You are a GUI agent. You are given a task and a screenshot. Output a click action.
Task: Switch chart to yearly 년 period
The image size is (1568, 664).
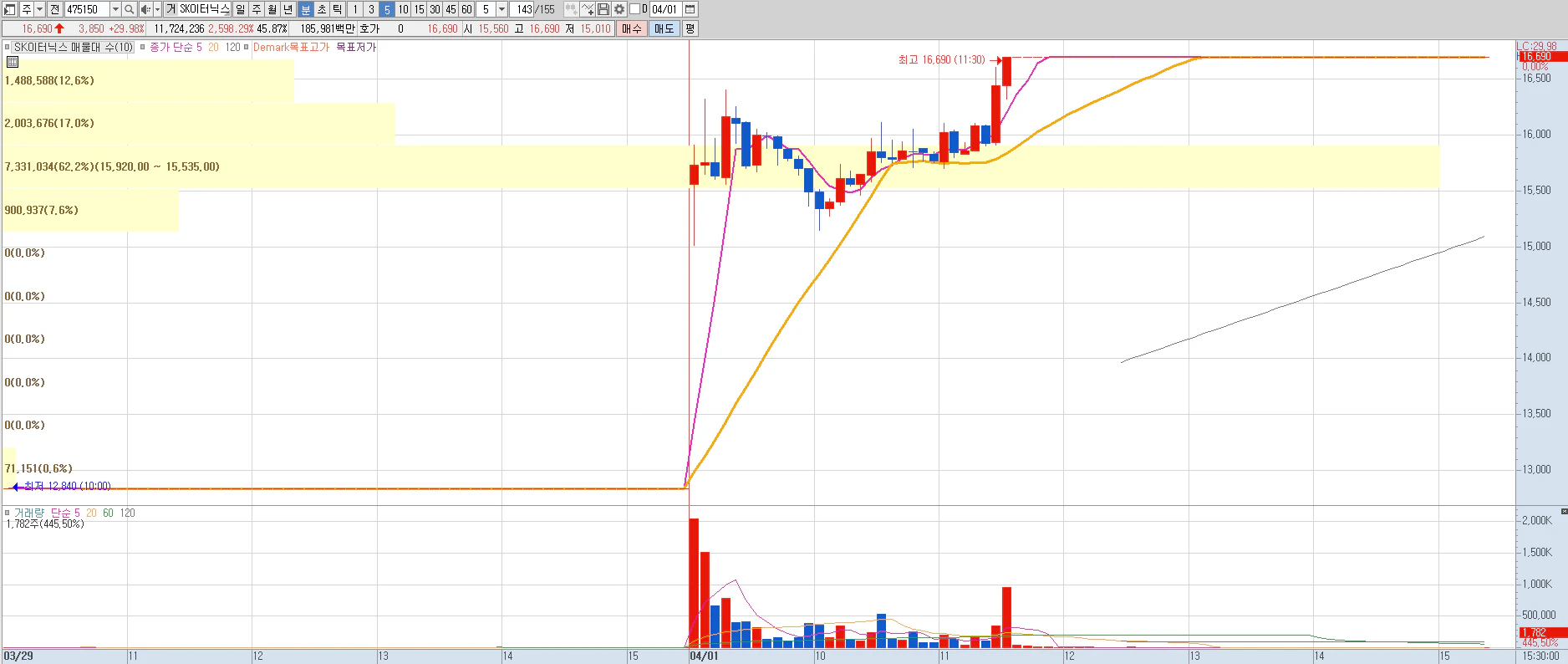tap(288, 9)
